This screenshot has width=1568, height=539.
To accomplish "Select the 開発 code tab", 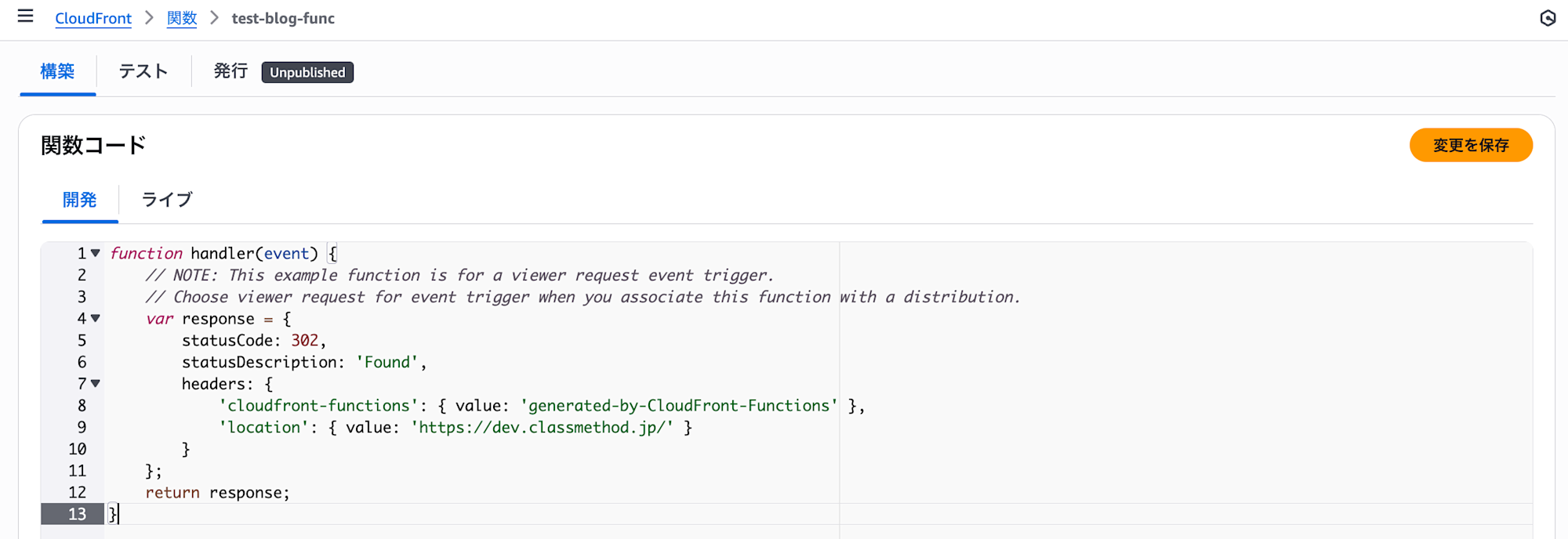I will click(79, 200).
